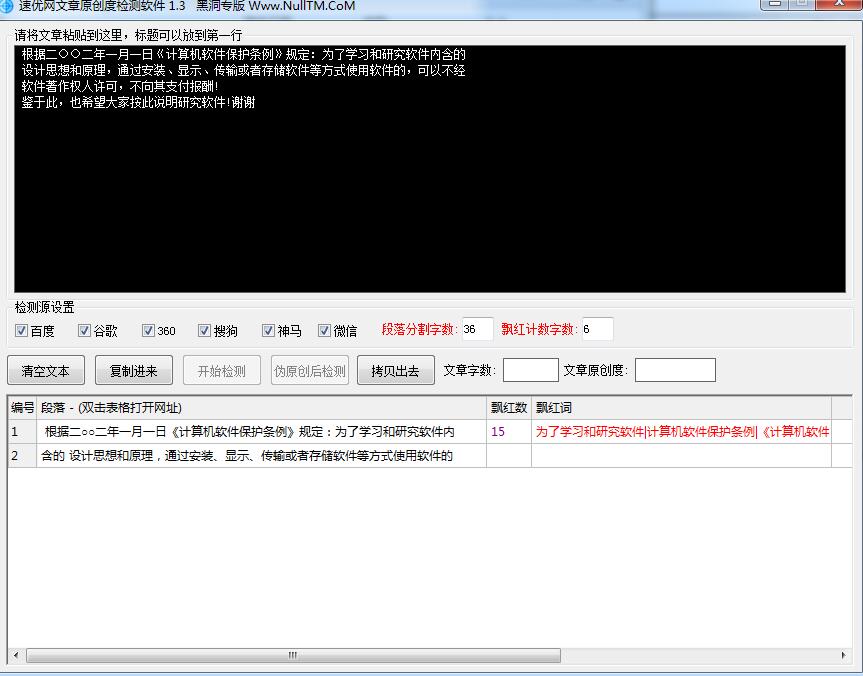The image size is (863, 676).
Task: Click the 飘红词 column header
Action: tap(681, 407)
